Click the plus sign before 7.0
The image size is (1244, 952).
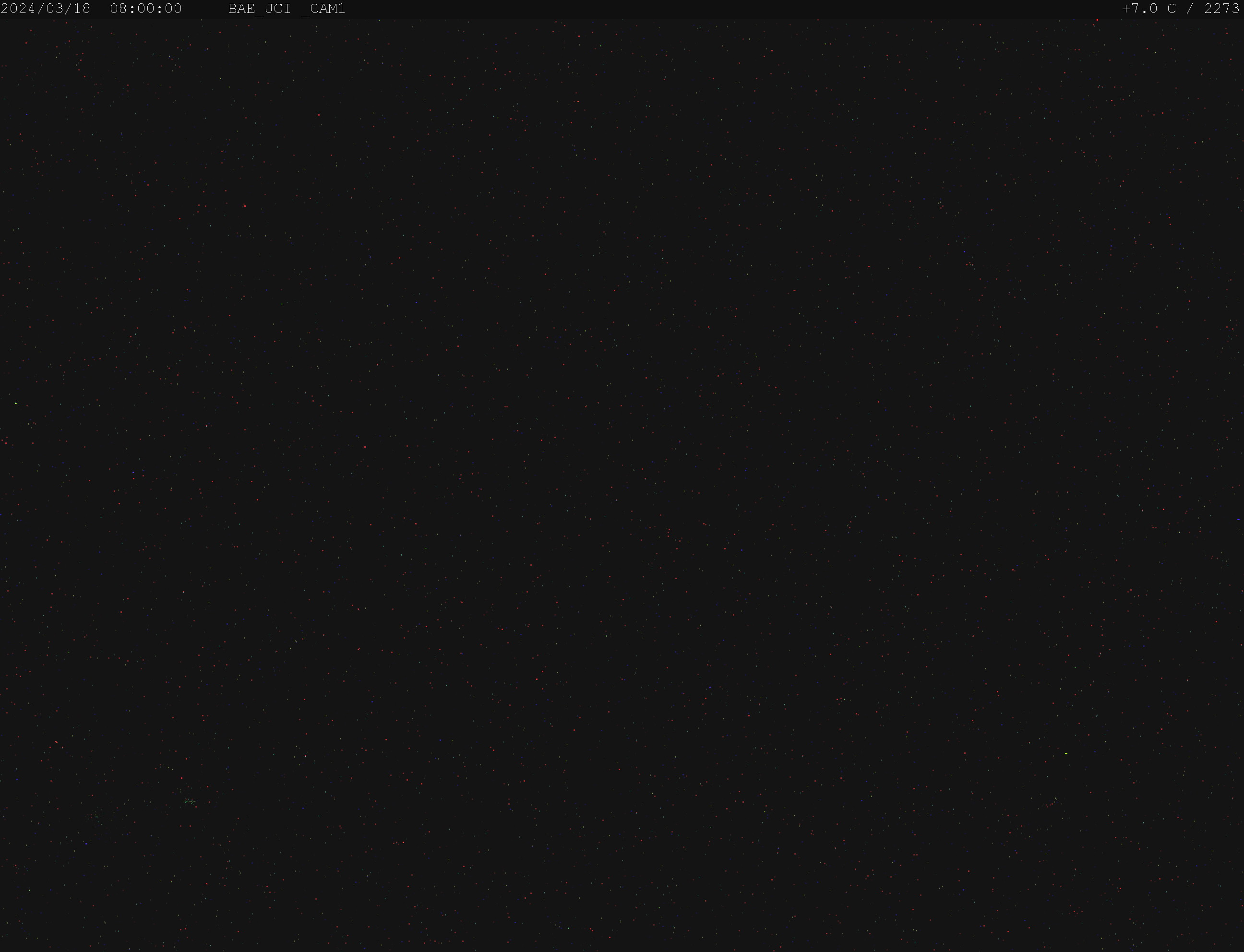[1126, 9]
